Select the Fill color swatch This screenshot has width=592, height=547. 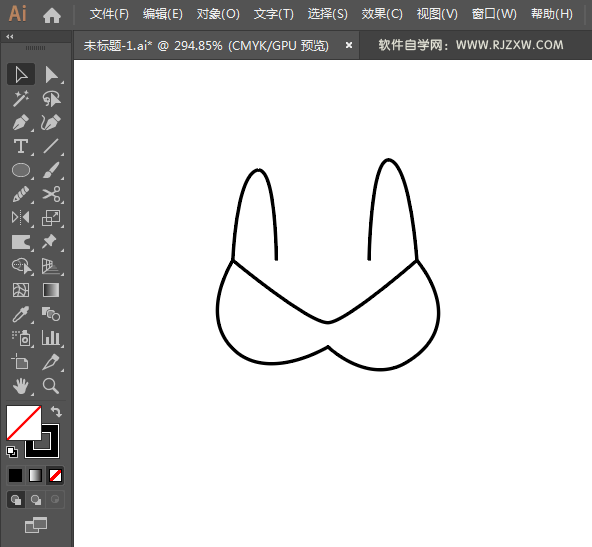(x=23, y=422)
